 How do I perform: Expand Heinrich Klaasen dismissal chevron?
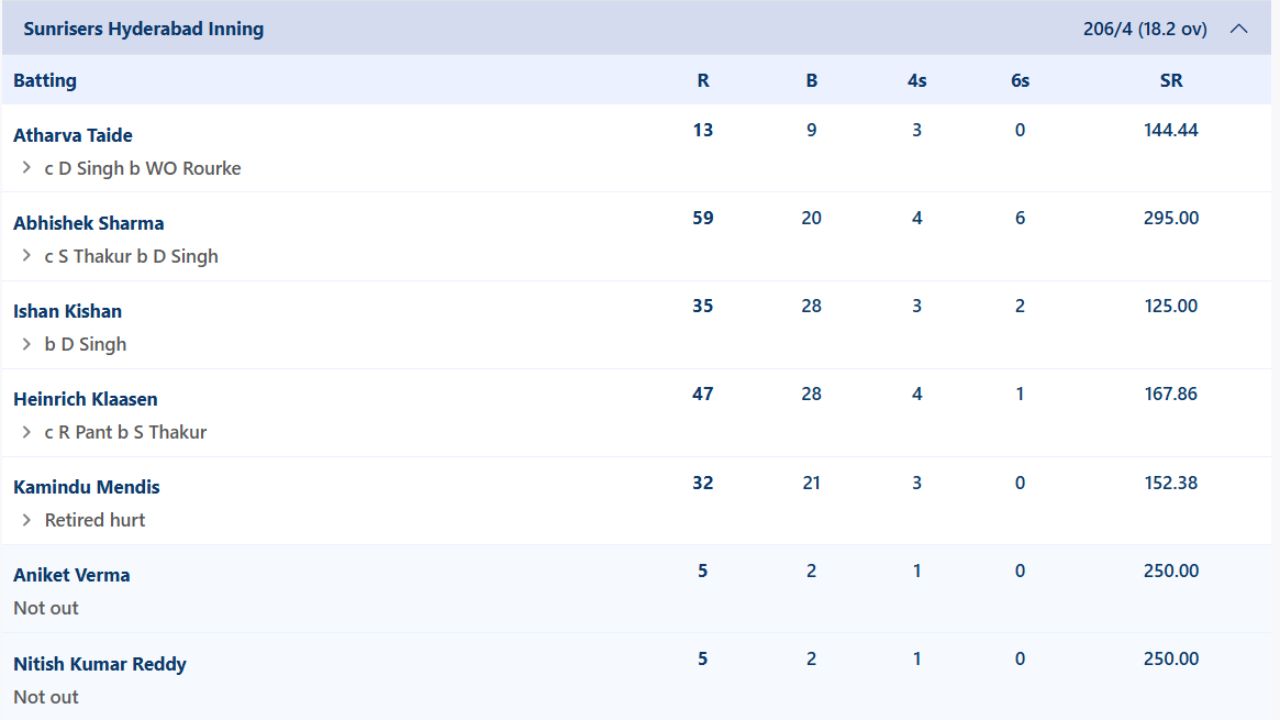27,432
